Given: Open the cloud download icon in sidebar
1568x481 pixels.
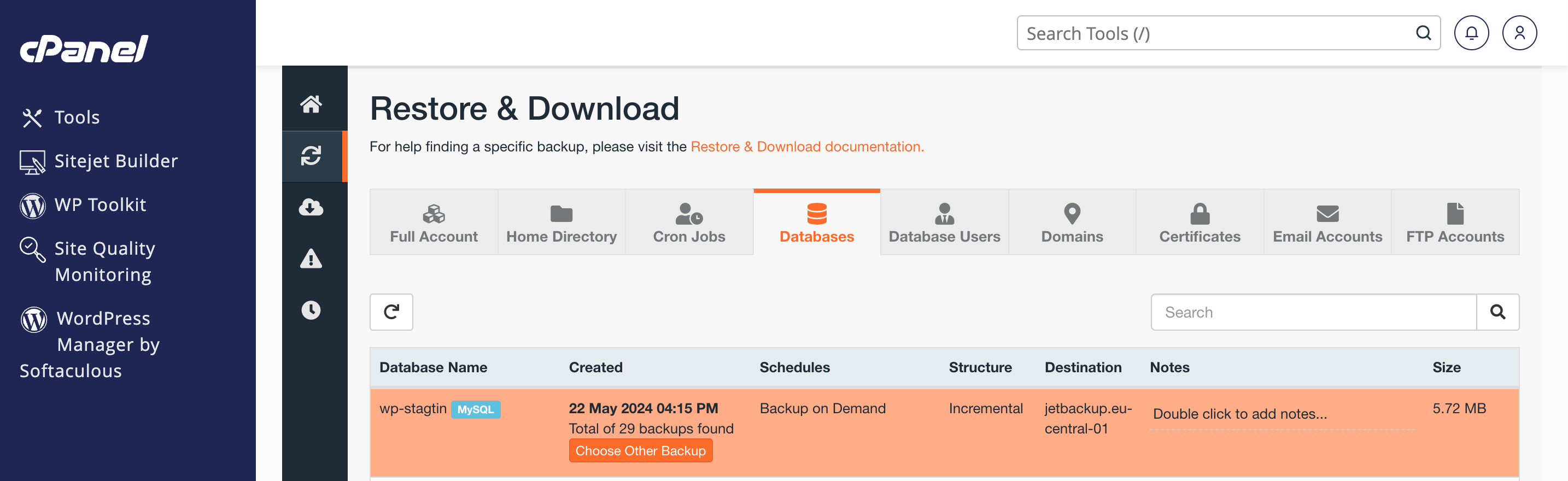Looking at the screenshot, I should pyautogui.click(x=311, y=208).
